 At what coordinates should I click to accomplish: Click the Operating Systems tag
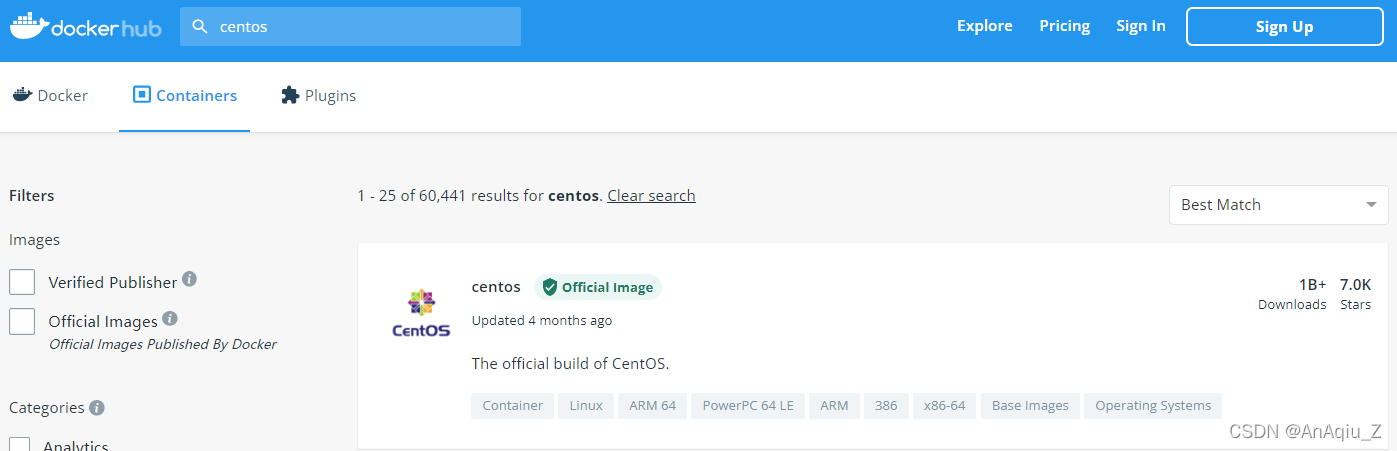tap(1153, 406)
